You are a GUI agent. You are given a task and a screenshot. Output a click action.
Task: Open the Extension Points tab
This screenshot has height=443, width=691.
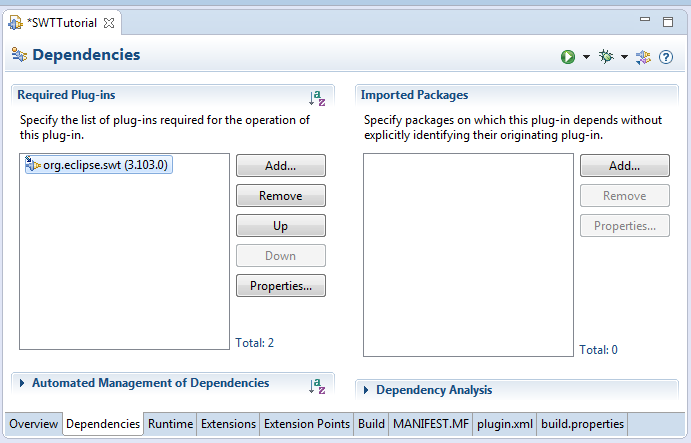click(x=307, y=424)
